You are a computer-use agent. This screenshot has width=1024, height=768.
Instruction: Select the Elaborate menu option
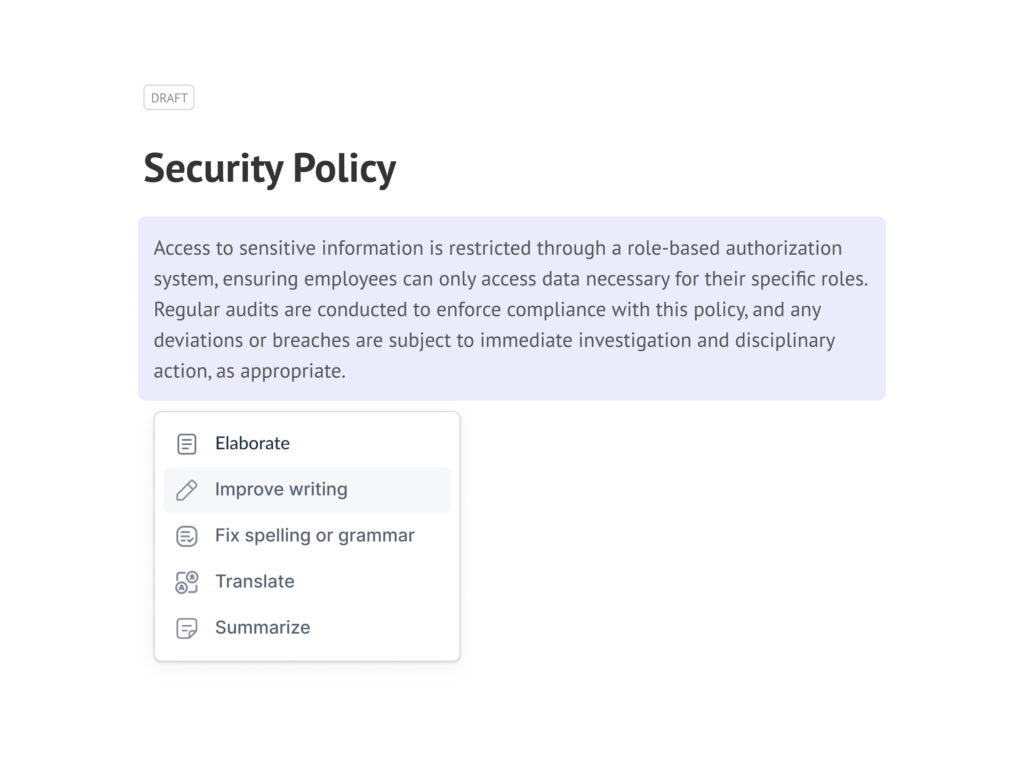click(x=307, y=444)
